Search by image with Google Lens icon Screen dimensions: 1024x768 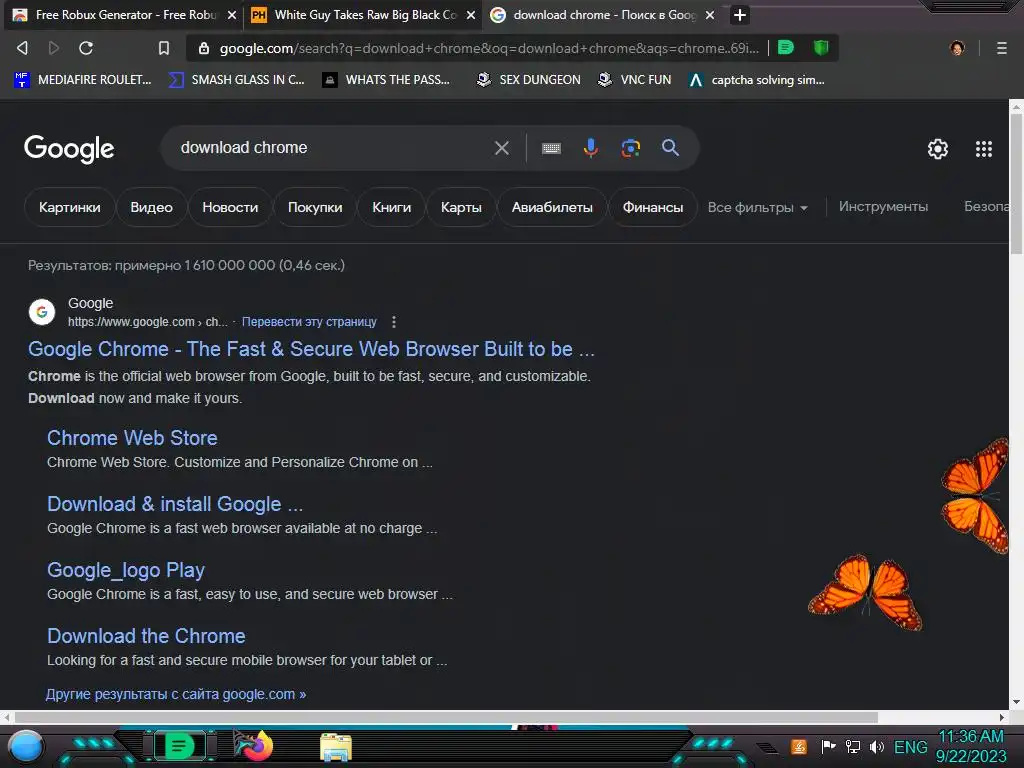point(630,148)
